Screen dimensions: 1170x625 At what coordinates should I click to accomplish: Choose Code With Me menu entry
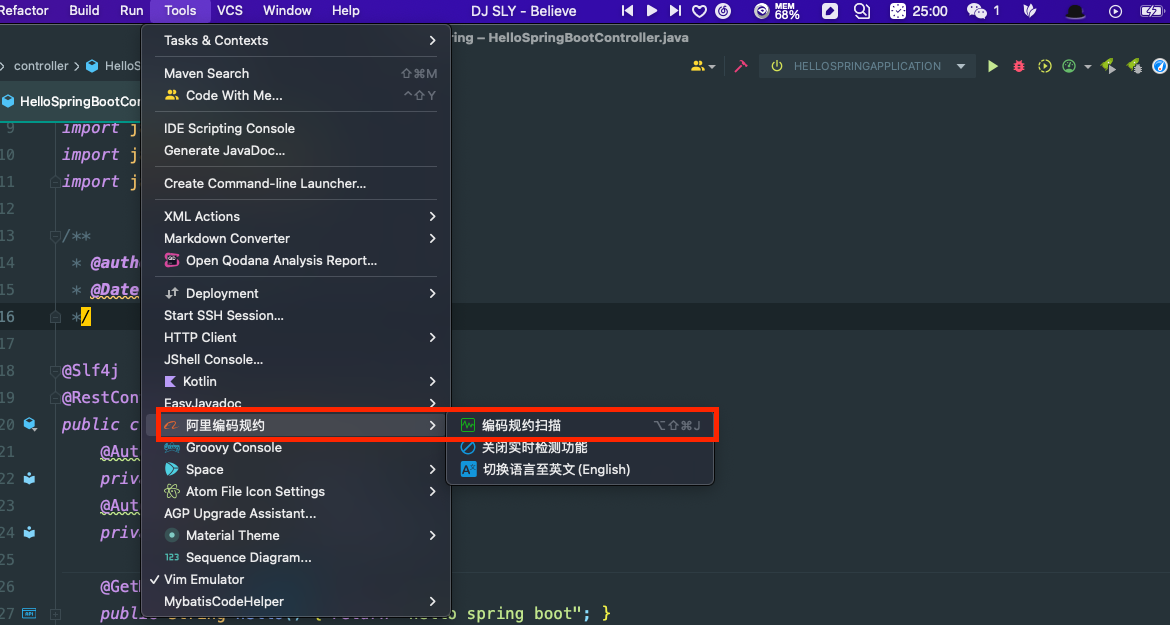[297, 95]
